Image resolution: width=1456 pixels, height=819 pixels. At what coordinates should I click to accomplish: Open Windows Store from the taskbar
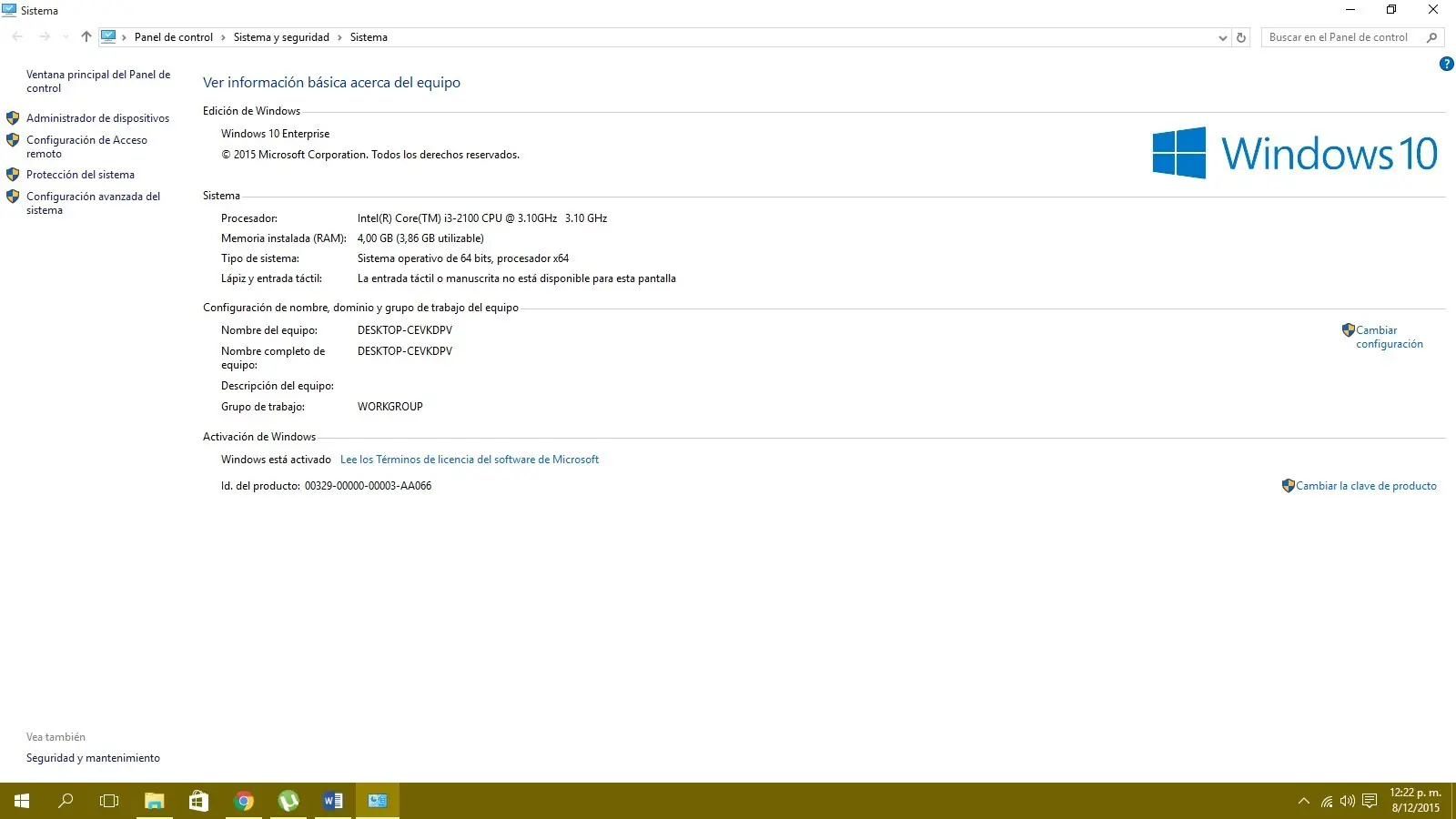coord(198,801)
